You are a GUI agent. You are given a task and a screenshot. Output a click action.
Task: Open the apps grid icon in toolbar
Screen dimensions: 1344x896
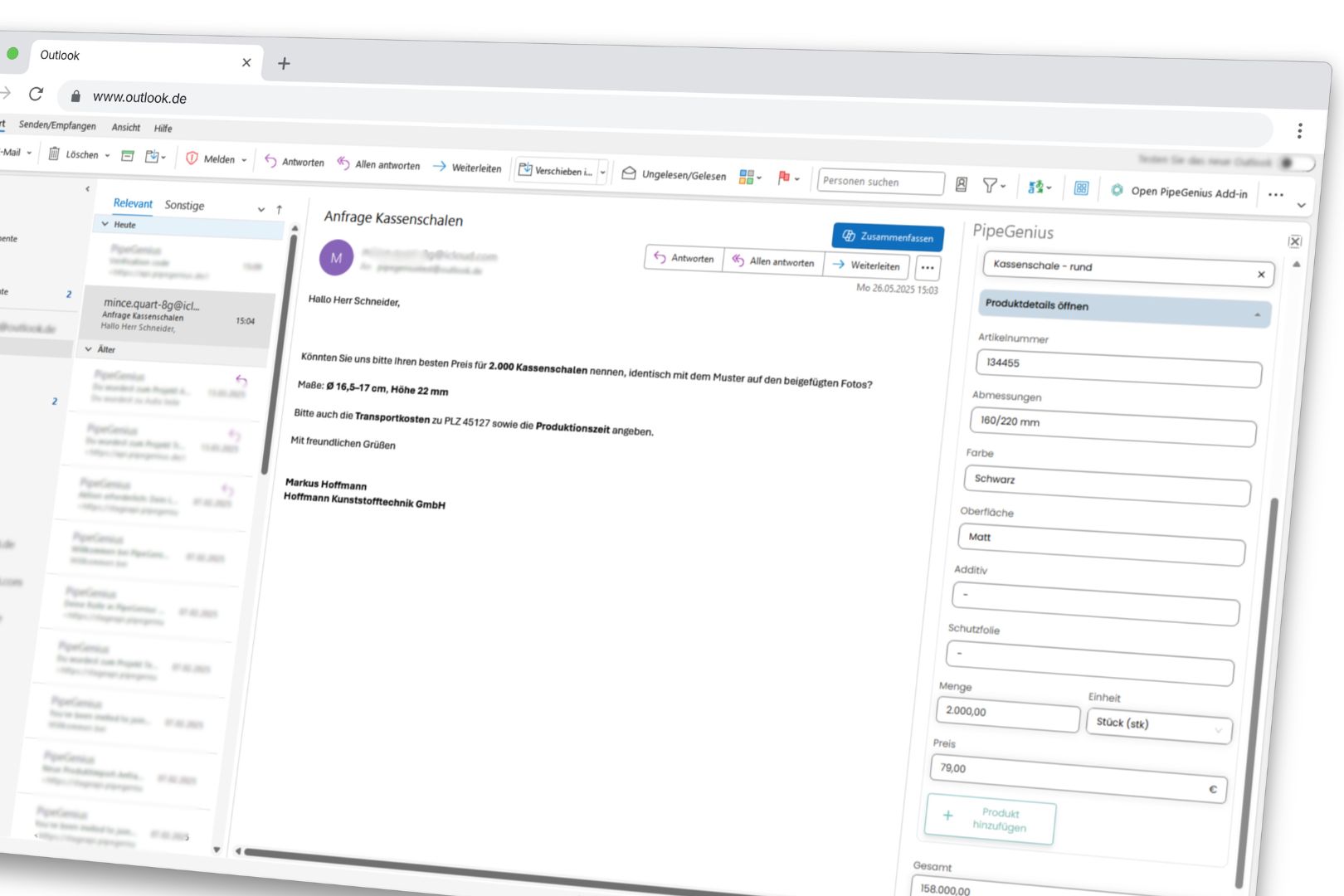[x=1081, y=188]
